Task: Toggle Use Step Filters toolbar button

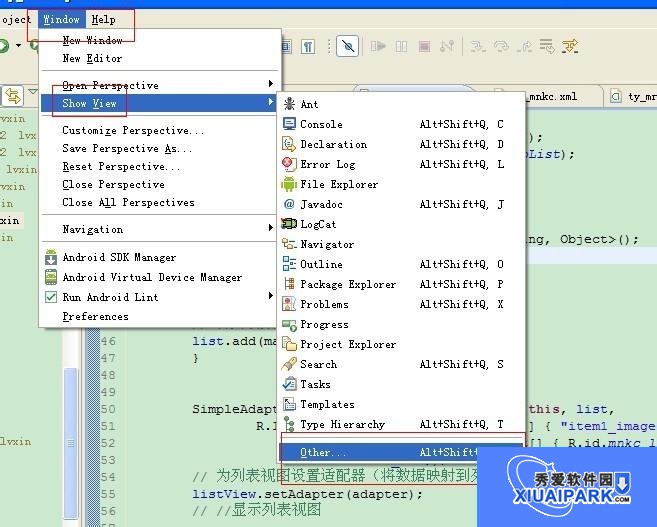Action: coord(570,46)
